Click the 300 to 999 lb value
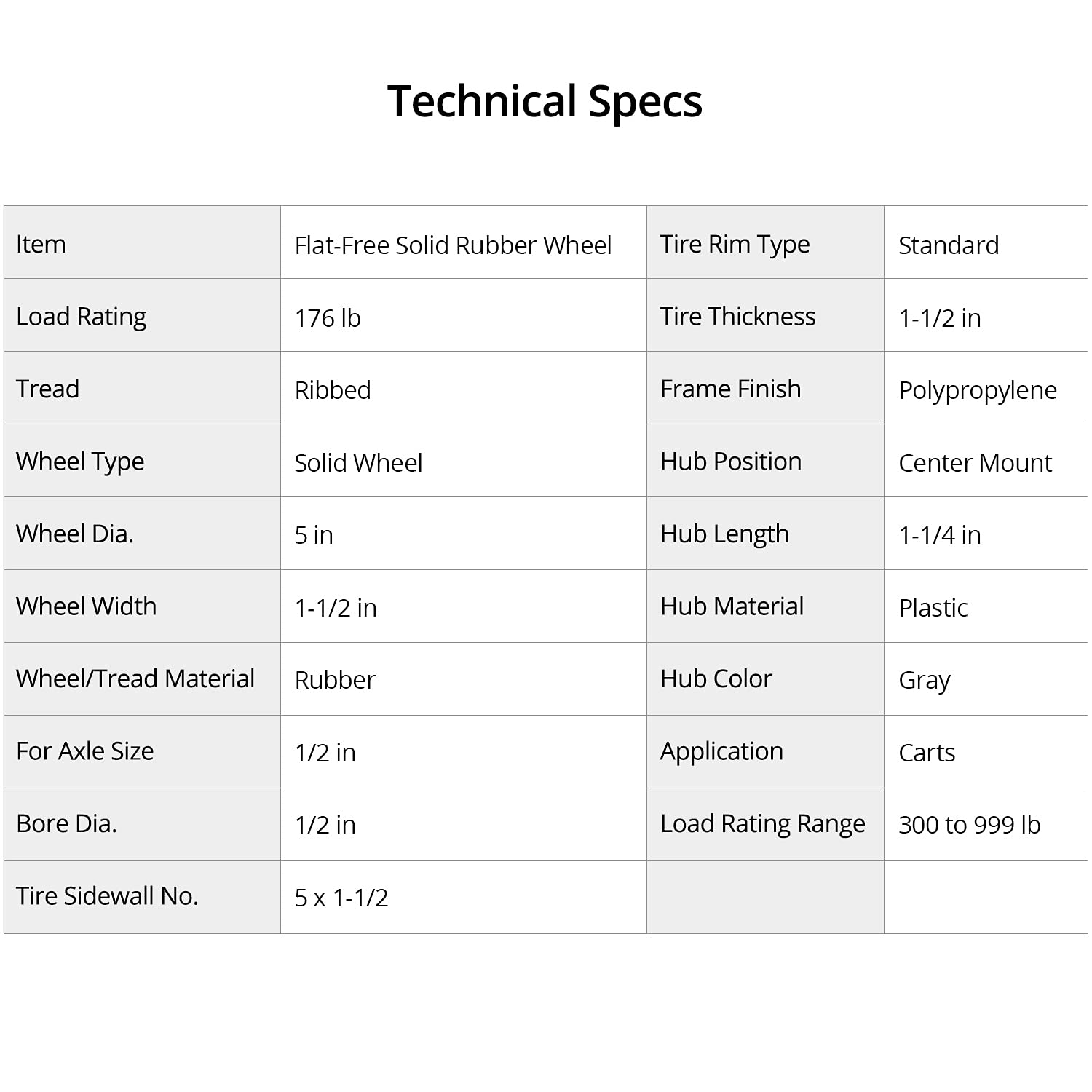 969,825
